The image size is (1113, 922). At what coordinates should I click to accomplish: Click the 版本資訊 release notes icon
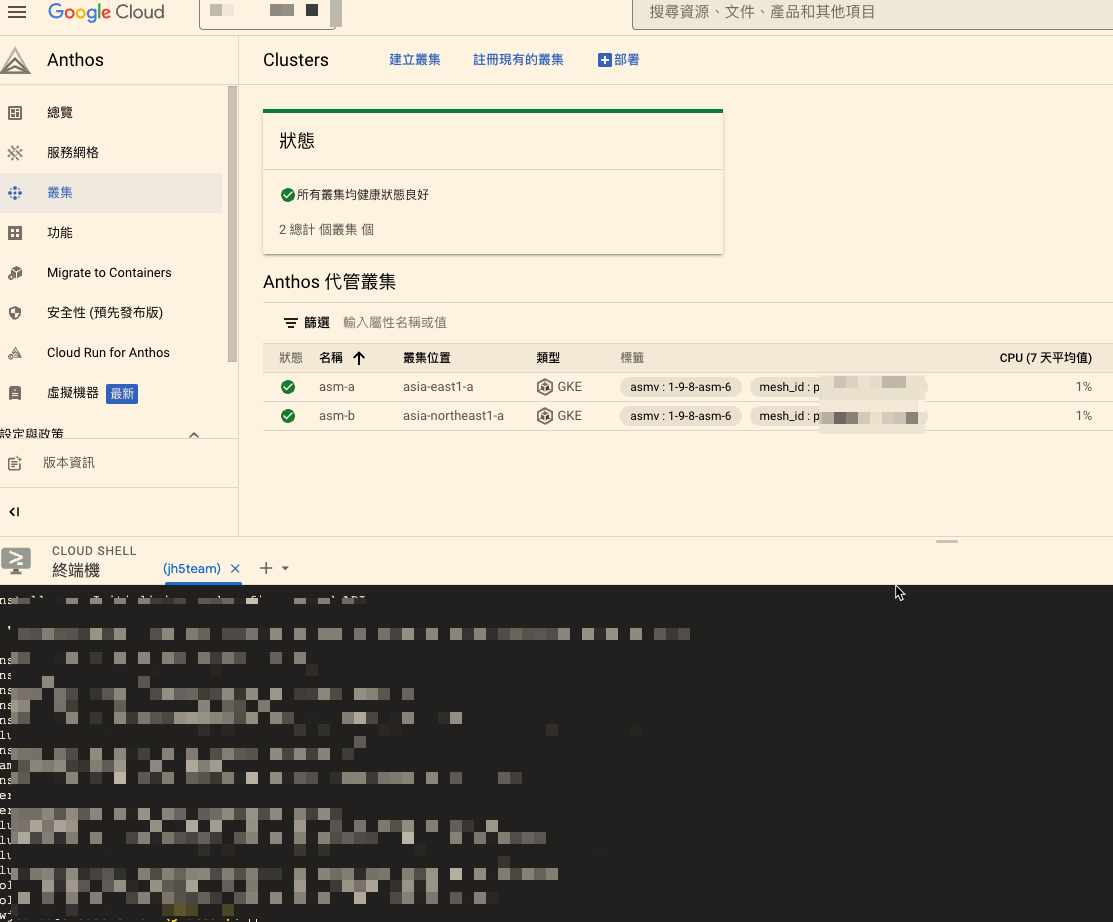click(15, 463)
